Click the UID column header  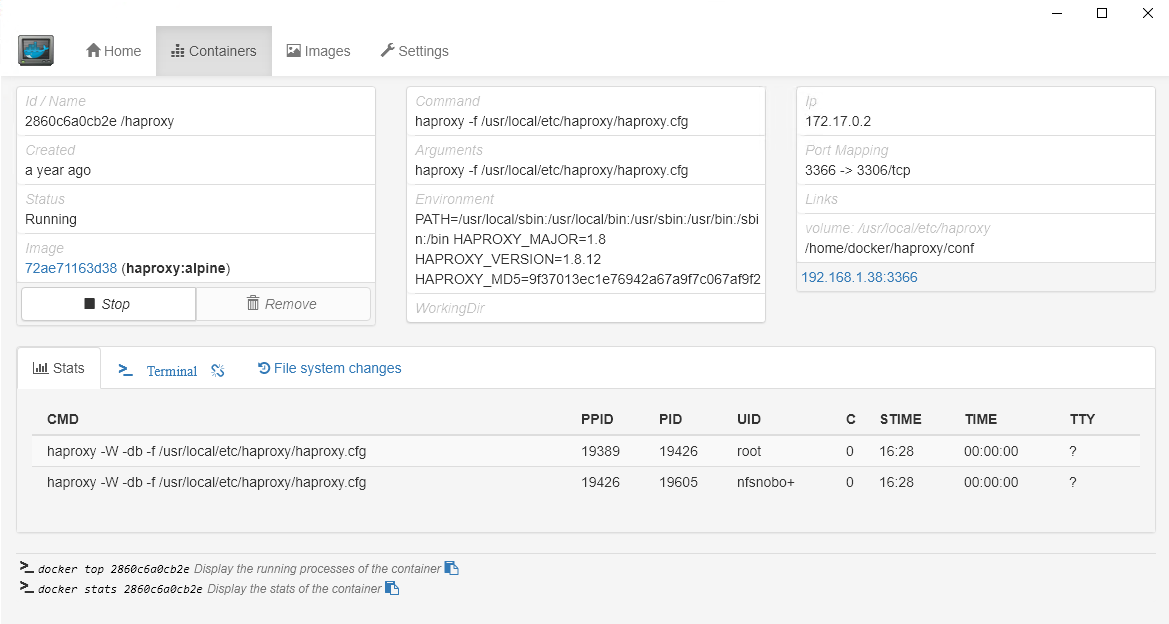(749, 419)
